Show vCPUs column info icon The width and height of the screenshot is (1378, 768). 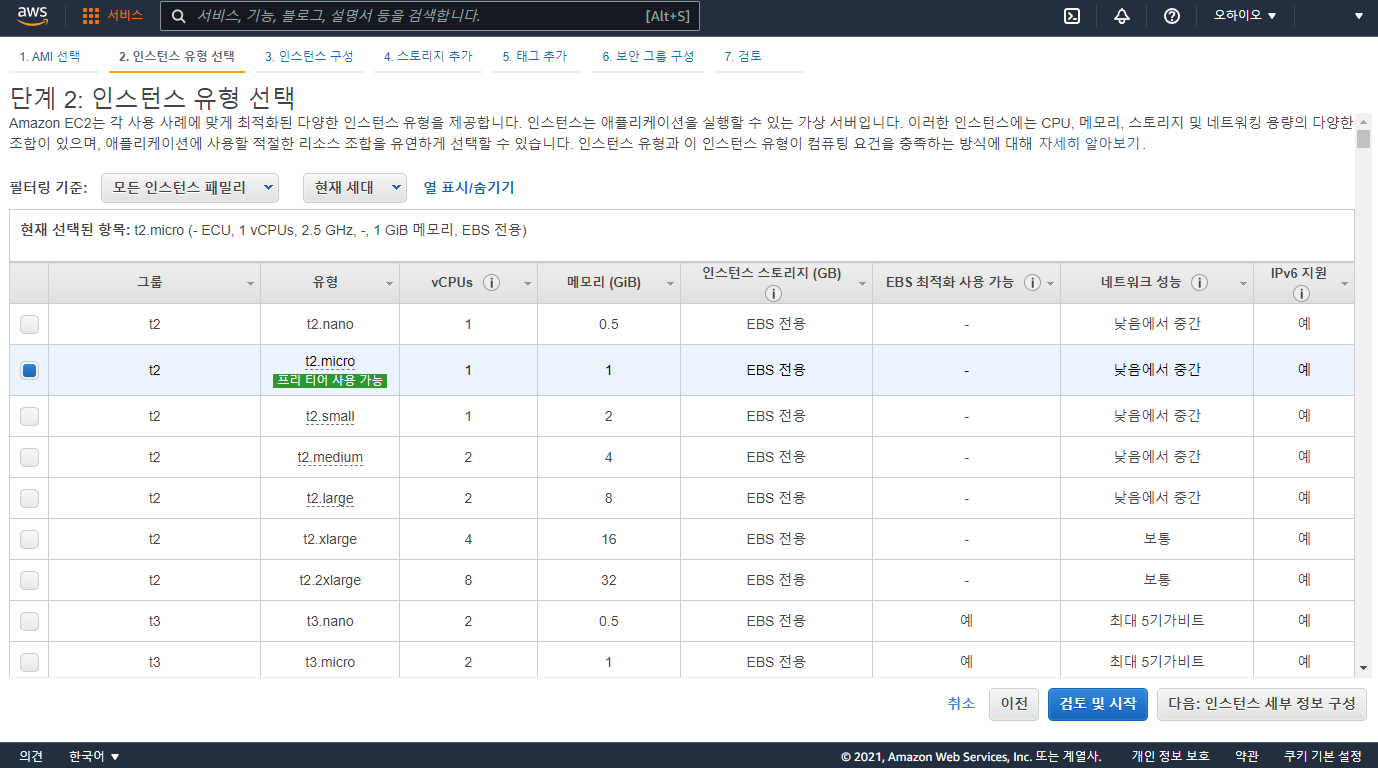491,282
